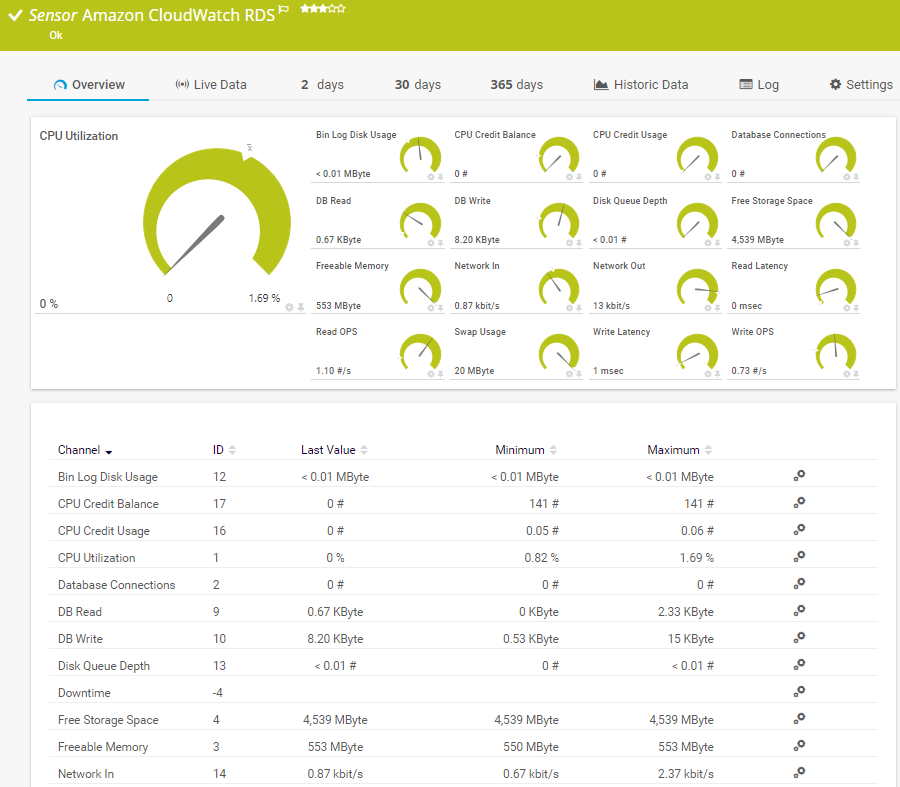The image size is (900, 787).
Task: Sort table by Channel column
Action: (x=85, y=450)
